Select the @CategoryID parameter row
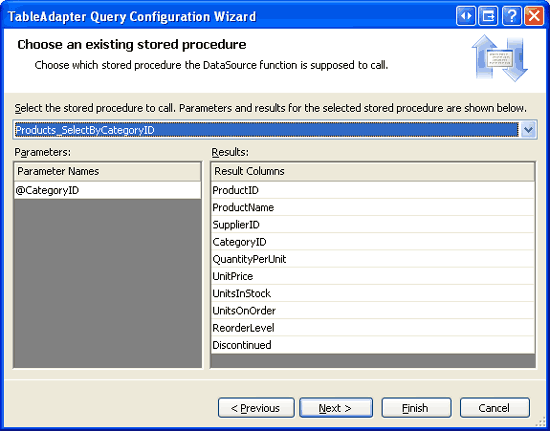The height and width of the screenshot is (431, 550). [x=107, y=190]
